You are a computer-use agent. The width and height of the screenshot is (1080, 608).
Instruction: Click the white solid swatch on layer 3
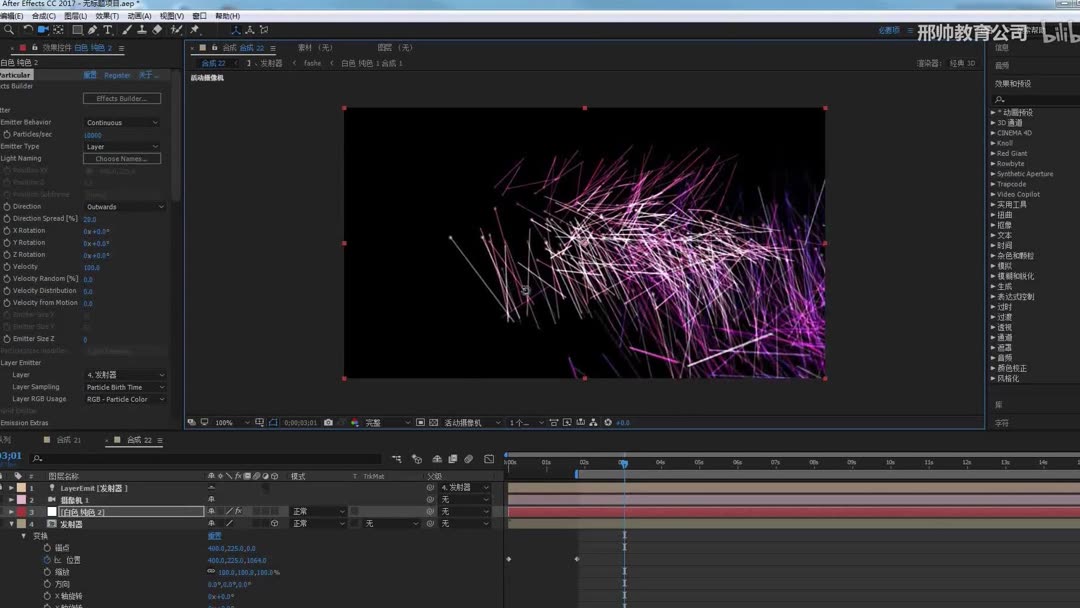click(52, 512)
